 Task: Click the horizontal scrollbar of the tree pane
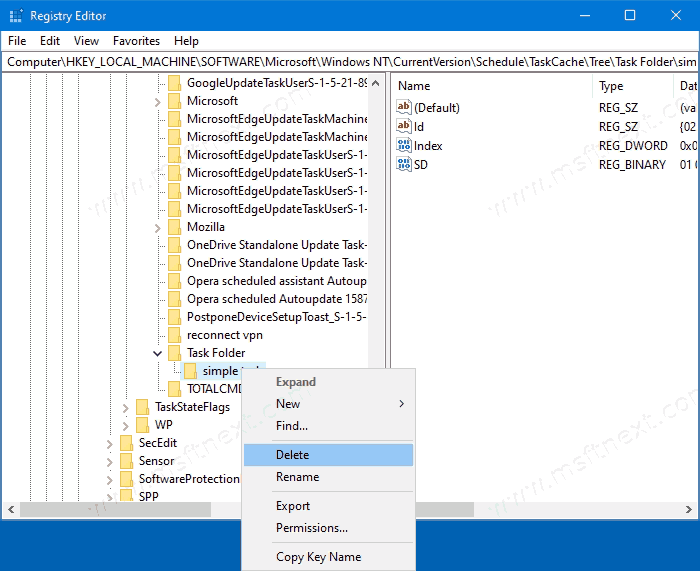[x=130, y=510]
